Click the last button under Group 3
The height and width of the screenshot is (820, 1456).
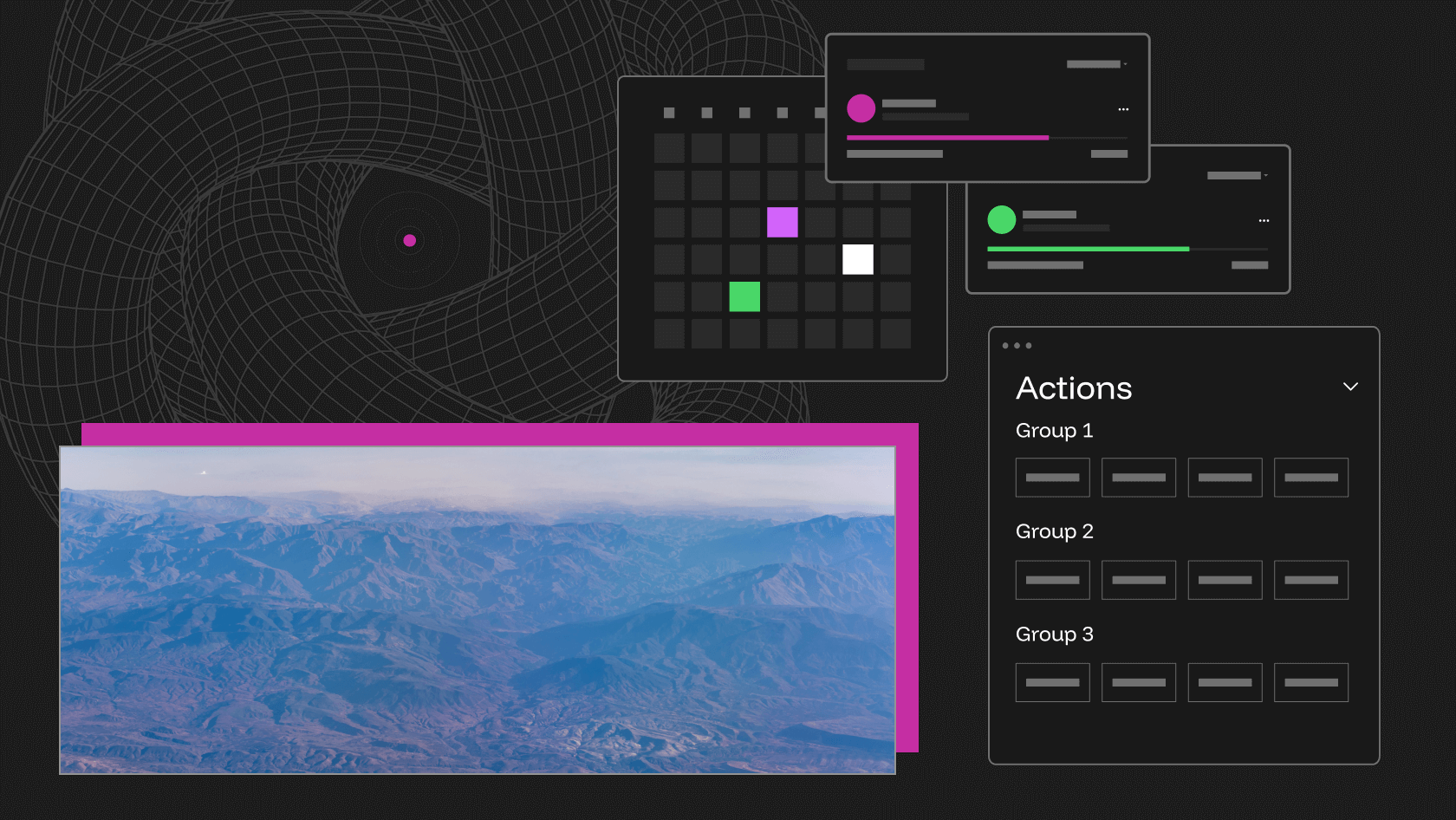[1310, 682]
